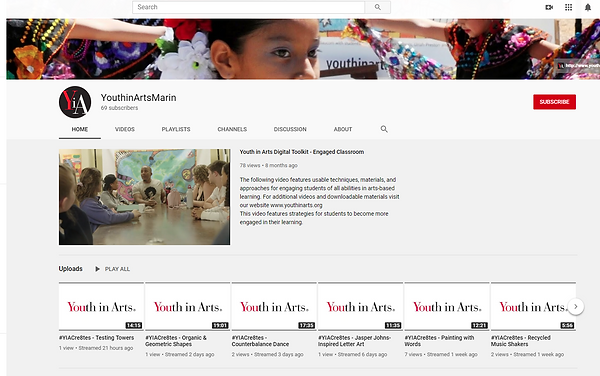
Task: Click the '1 view • Streamed 21 hours ago' text
Action: click(96, 348)
